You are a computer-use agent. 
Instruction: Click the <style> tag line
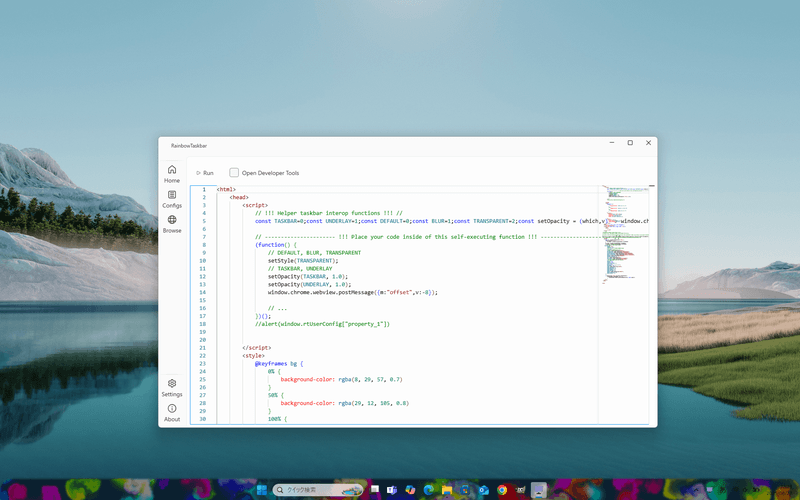tap(254, 356)
